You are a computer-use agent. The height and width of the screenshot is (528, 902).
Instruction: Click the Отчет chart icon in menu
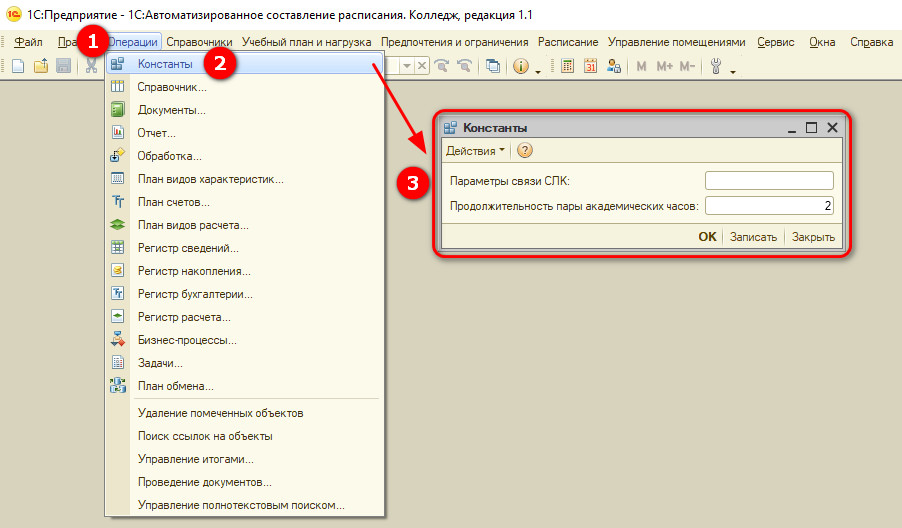point(117,132)
